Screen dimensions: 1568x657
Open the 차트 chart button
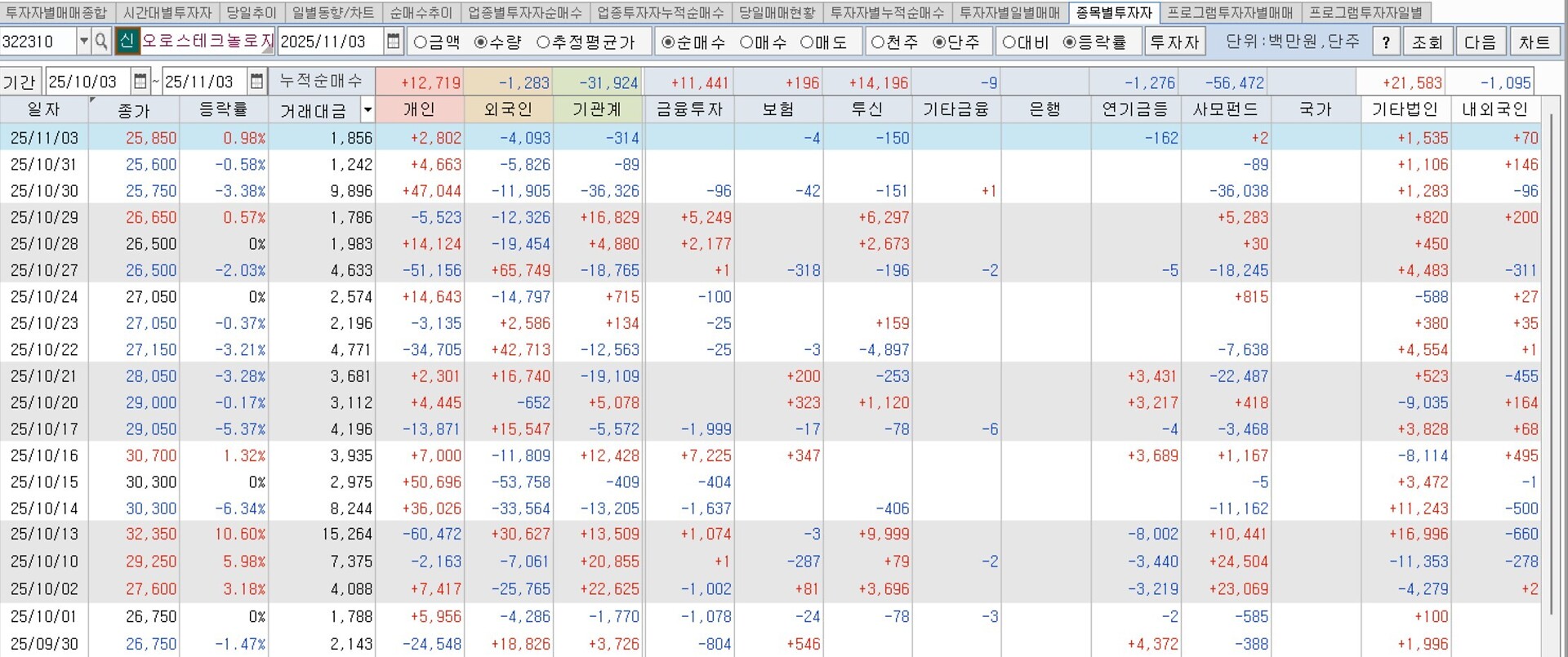(1535, 42)
